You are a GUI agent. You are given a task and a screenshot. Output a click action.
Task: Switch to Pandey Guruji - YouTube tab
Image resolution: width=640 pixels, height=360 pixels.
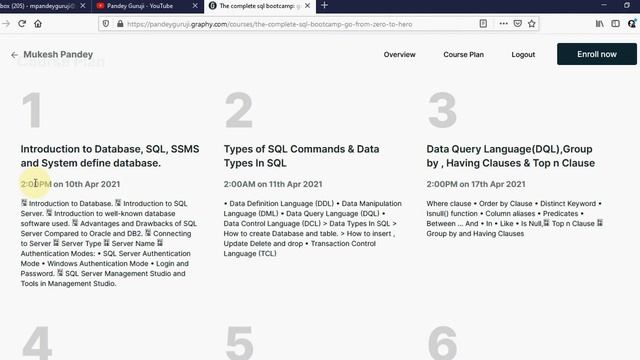147,6
